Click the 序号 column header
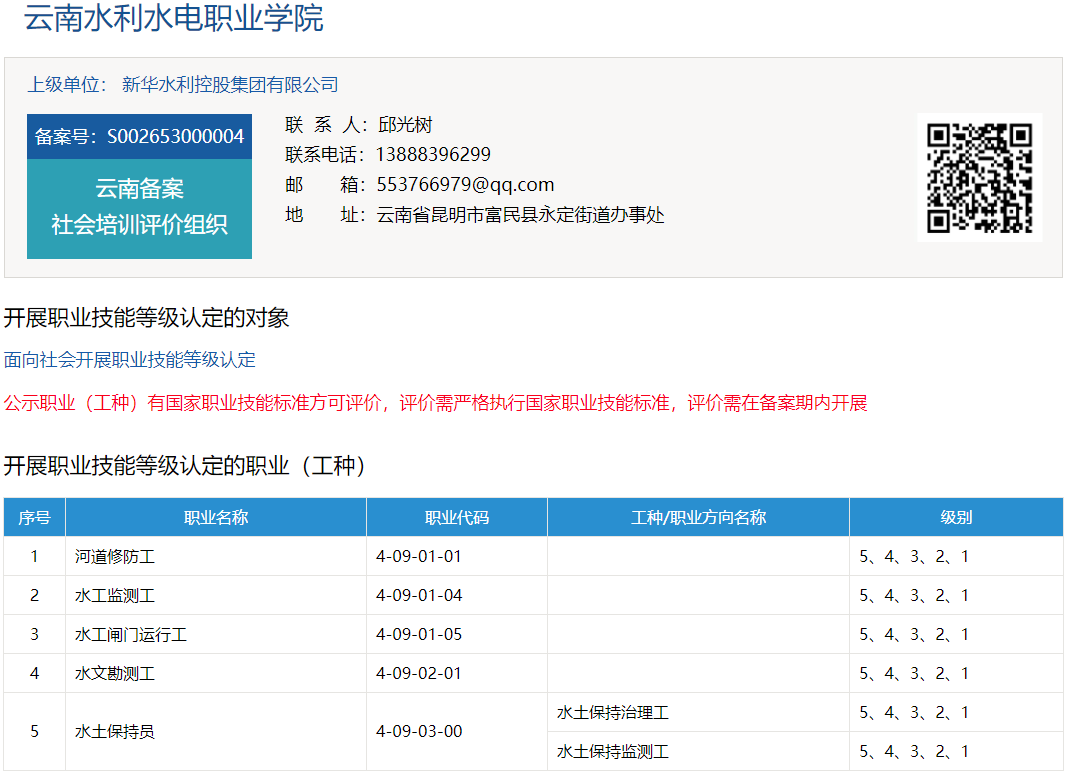 coord(34,517)
